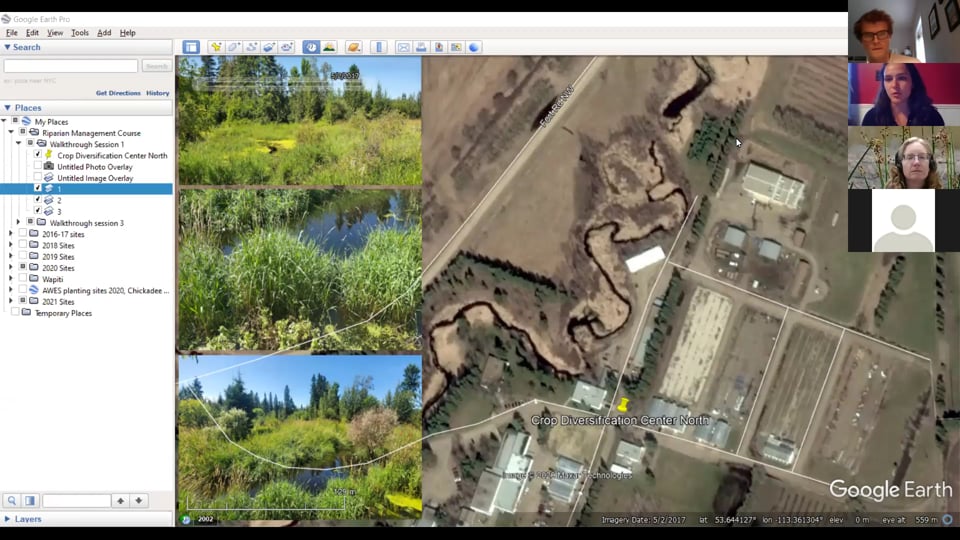Expand the 2020 Sites folder
The width and height of the screenshot is (960, 540).
[x=11, y=268]
